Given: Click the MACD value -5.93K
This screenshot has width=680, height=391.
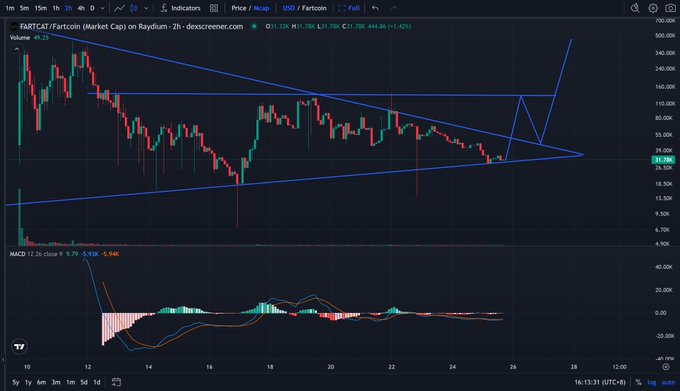Looking at the screenshot, I should (90, 254).
